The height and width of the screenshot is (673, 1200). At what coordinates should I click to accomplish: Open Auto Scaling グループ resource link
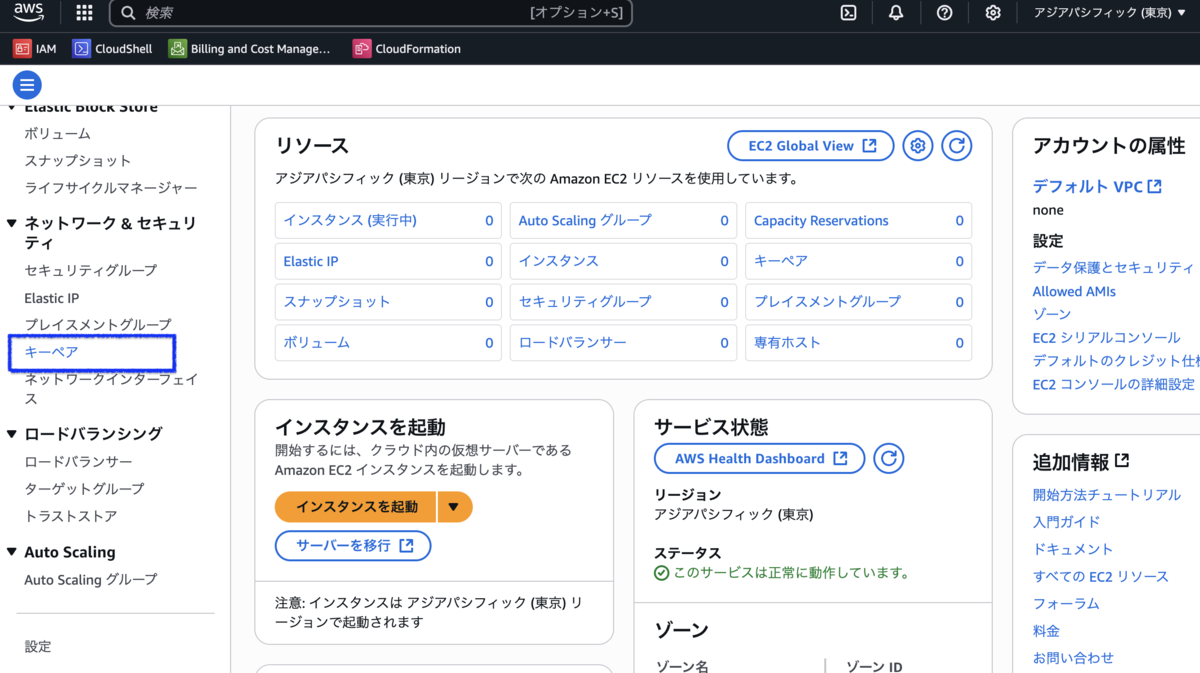point(584,220)
